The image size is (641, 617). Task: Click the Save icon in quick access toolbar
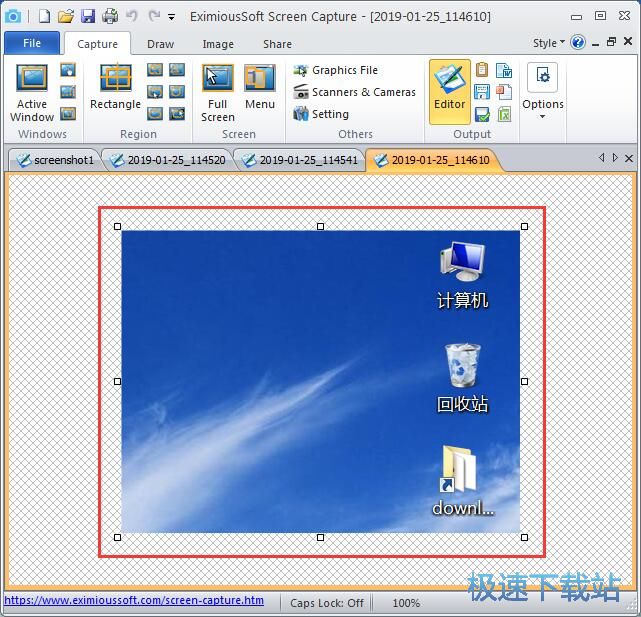(88, 16)
